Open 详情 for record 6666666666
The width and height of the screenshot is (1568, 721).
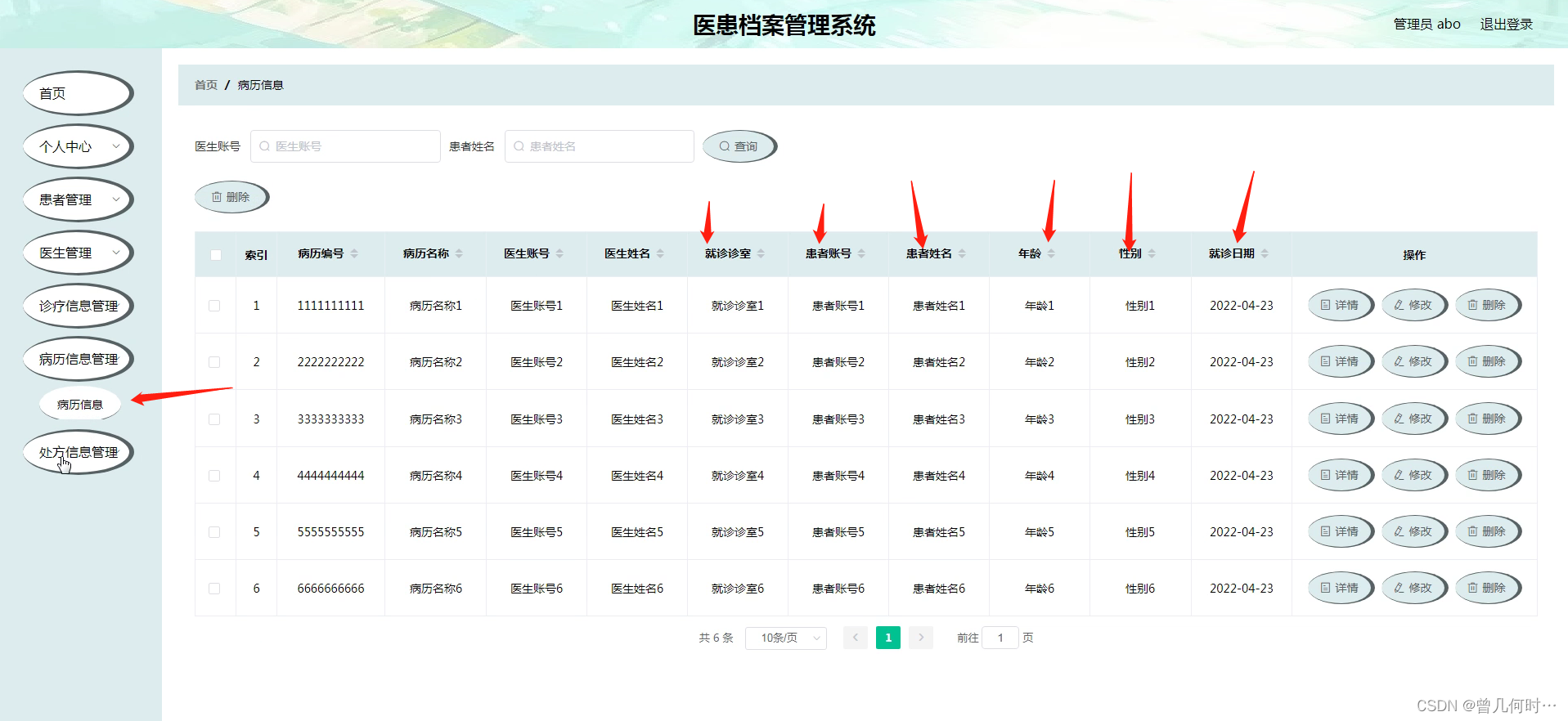point(1341,588)
